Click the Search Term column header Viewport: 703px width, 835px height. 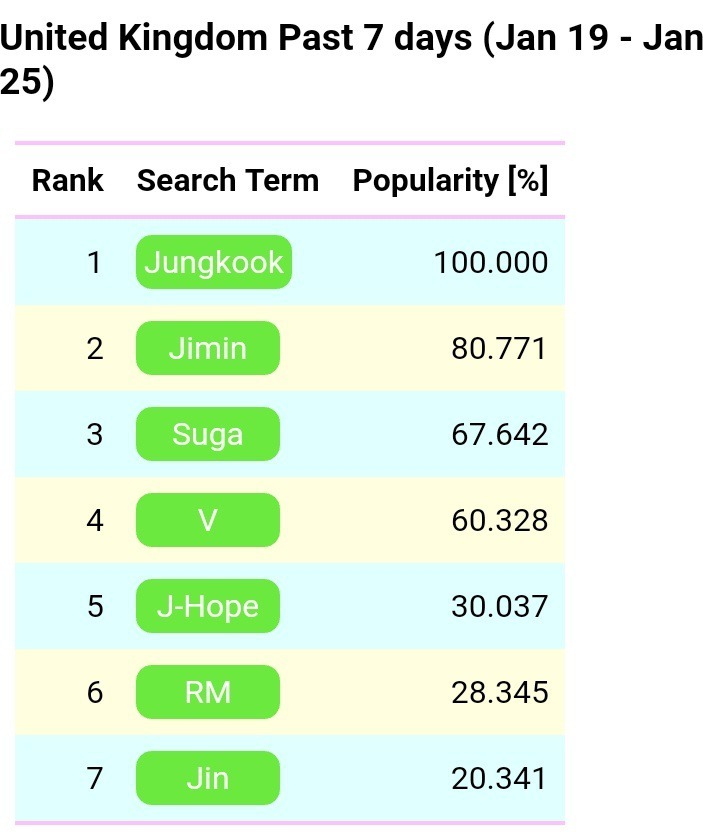[x=228, y=181]
